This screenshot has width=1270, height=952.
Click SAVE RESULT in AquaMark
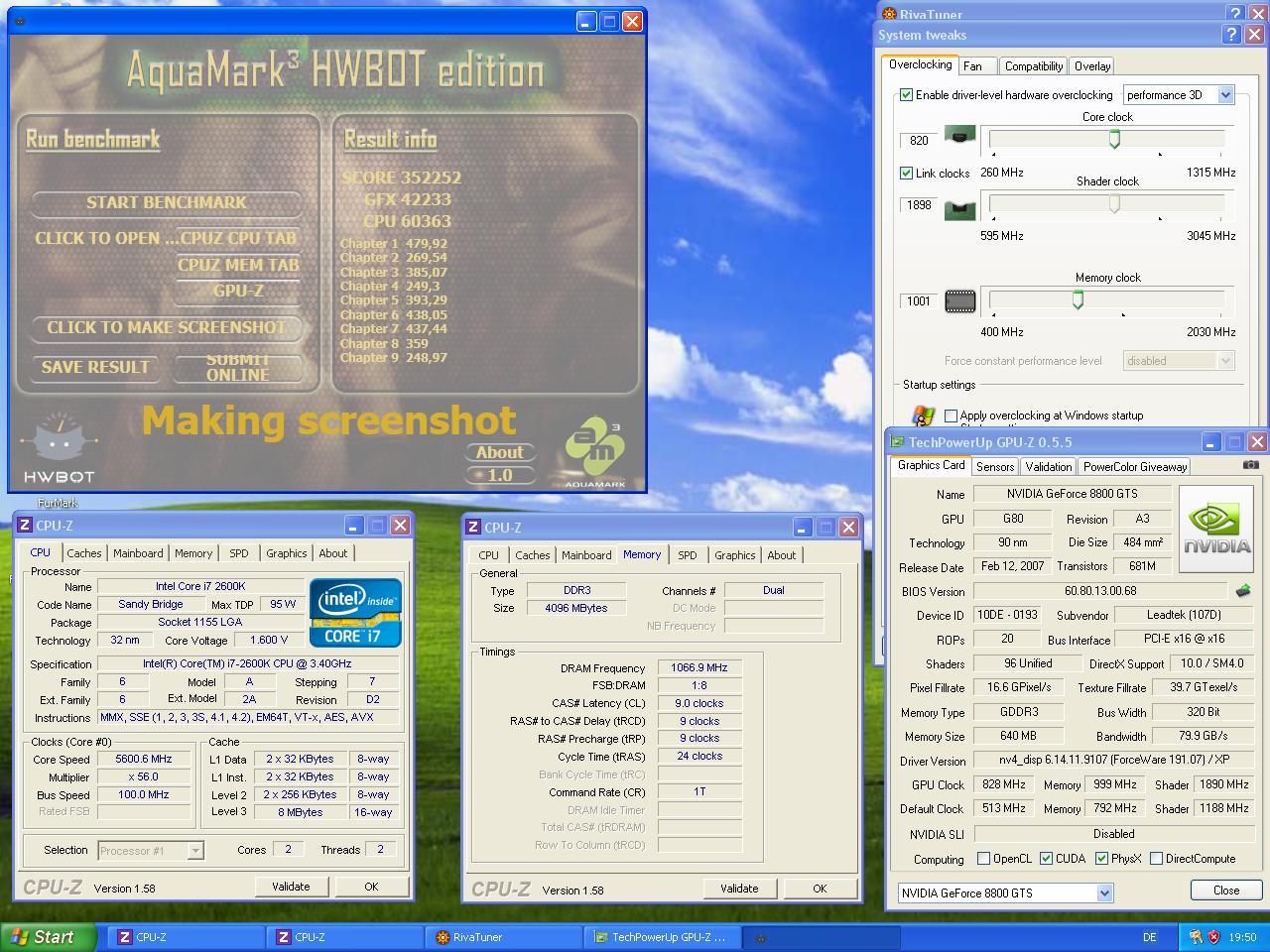point(95,367)
